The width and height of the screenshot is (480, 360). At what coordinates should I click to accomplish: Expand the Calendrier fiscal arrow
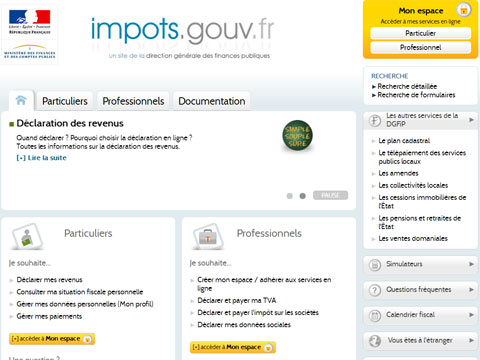[471, 315]
